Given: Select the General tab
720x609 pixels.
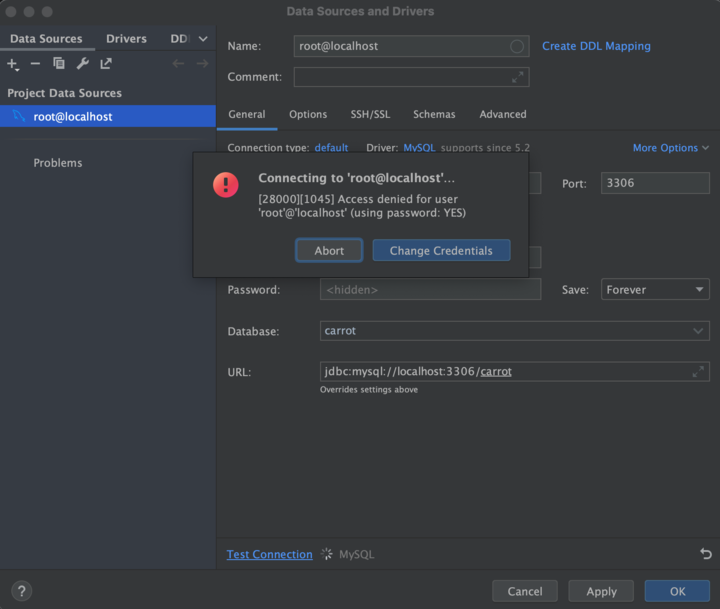Looking at the screenshot, I should [247, 114].
